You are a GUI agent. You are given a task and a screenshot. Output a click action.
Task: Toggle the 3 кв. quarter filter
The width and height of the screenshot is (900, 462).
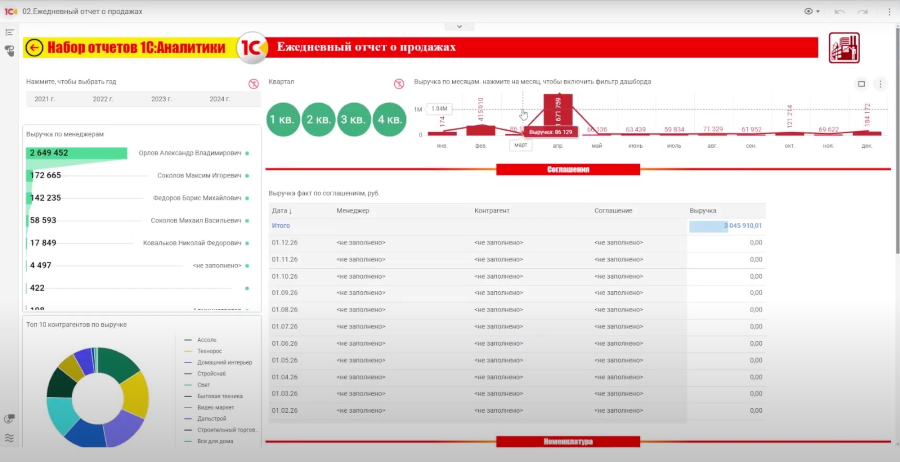(354, 119)
